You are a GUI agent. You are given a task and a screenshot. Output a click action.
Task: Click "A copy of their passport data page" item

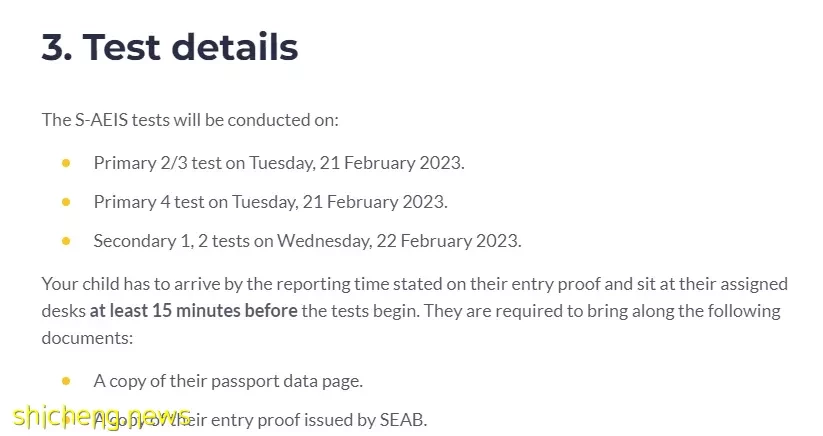coord(228,381)
